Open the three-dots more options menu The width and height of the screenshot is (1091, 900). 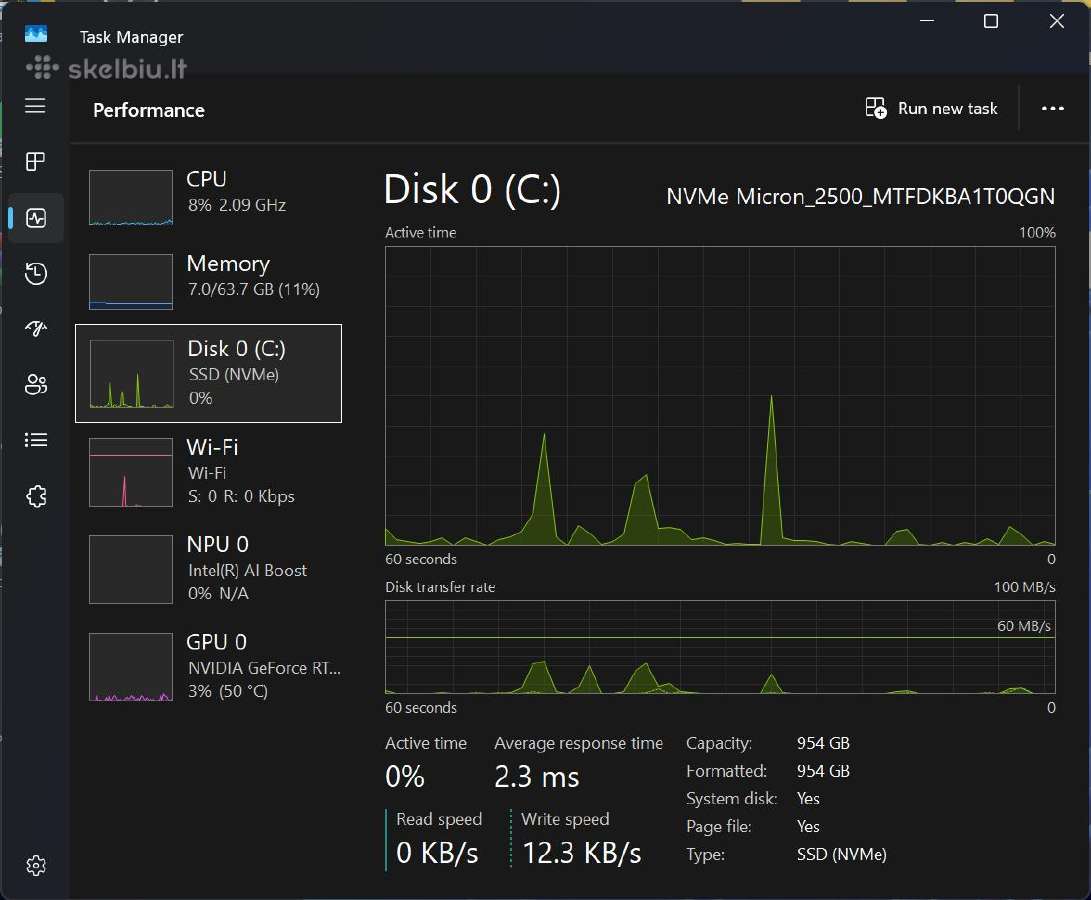(x=1052, y=109)
